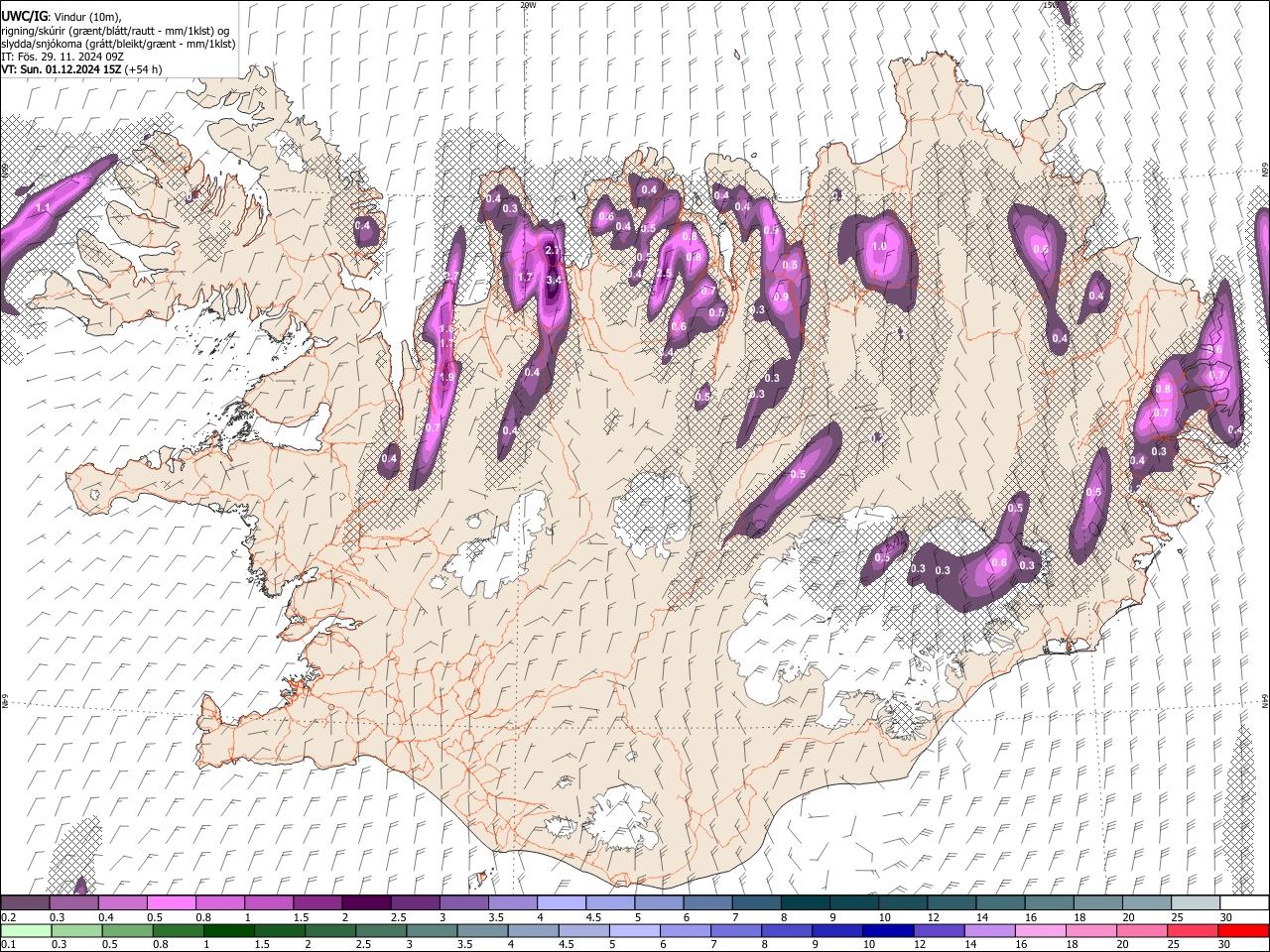Click the rain legend swatch between 0.3 and 0.5
This screenshot has width=1270, height=952.
(x=77, y=930)
